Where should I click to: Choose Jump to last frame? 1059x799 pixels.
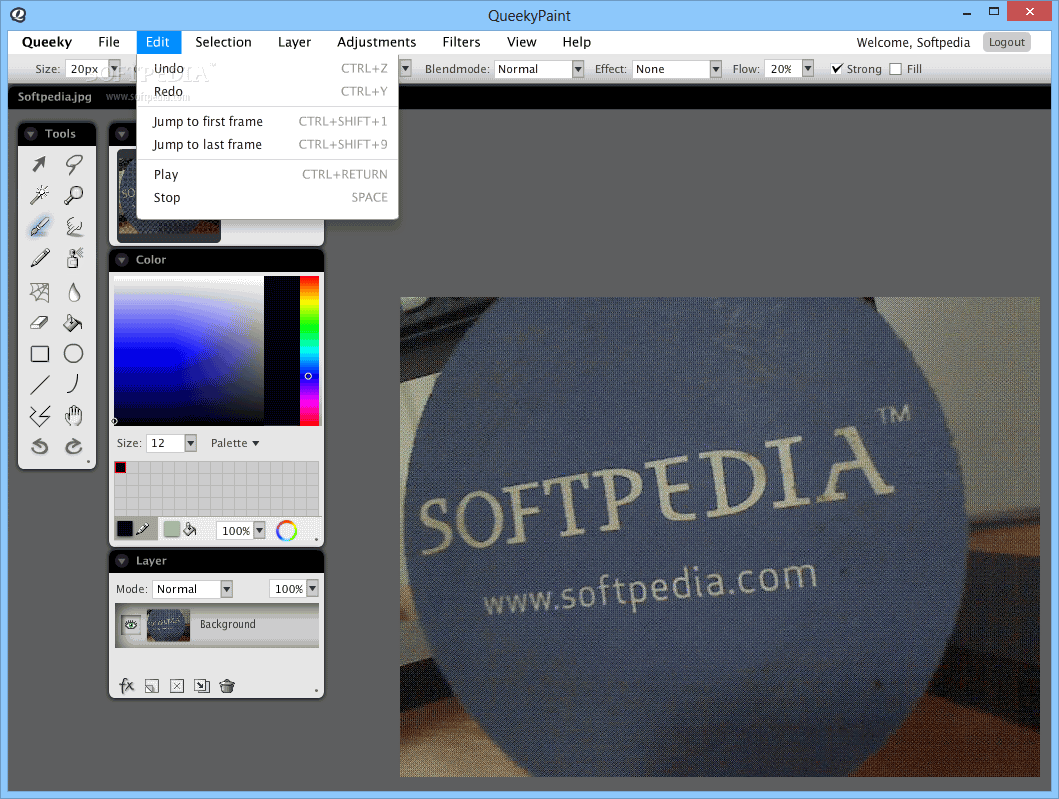coord(267,145)
